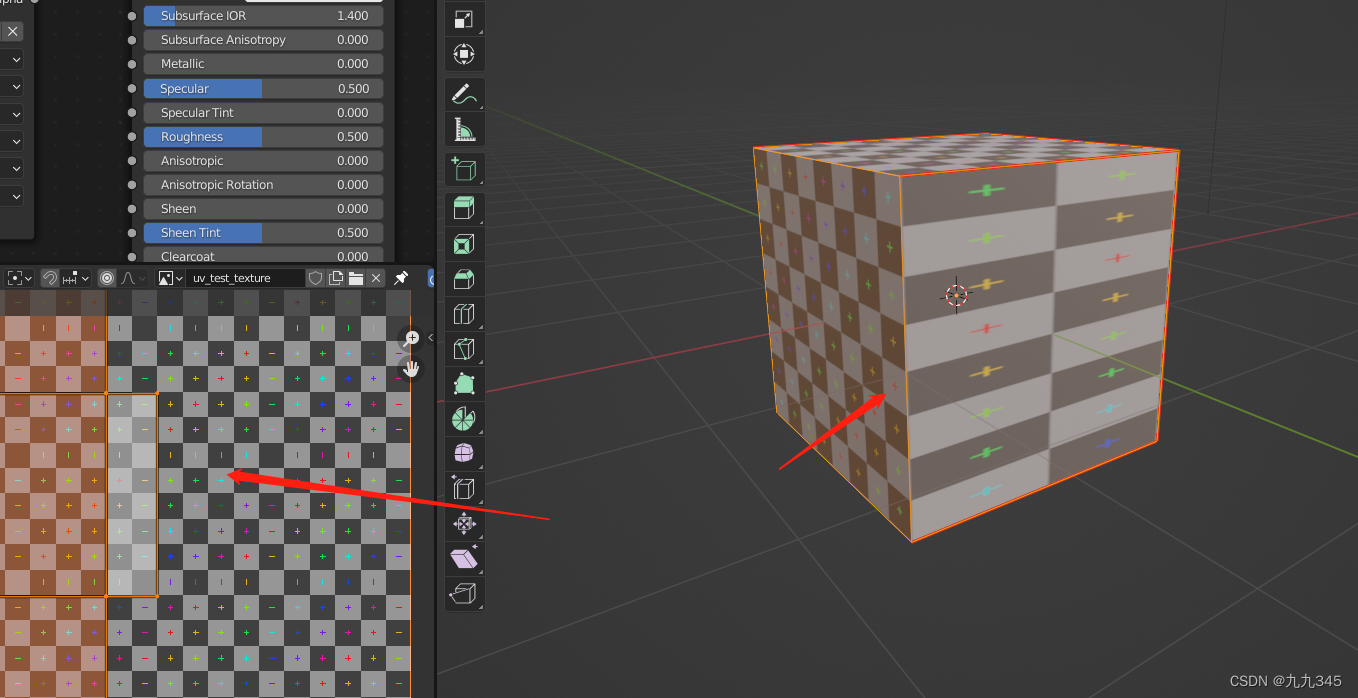Open bottommost dropdown in the left node panel
Image resolution: width=1358 pixels, height=698 pixels.
pos(11,196)
